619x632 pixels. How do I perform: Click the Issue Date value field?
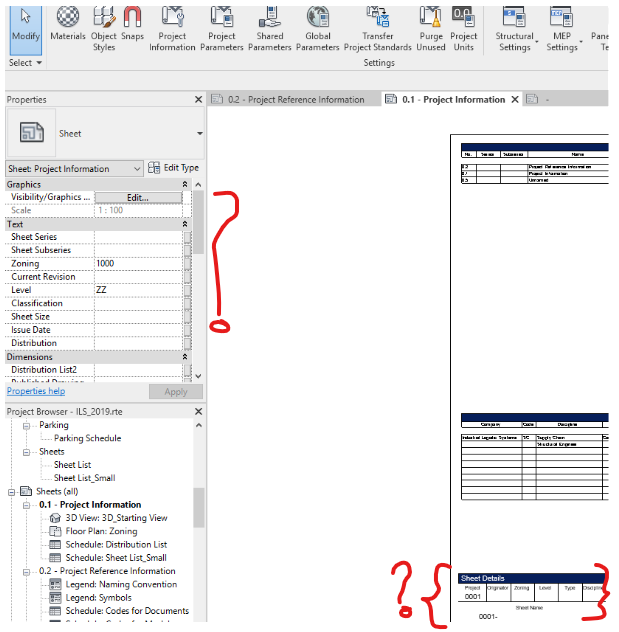(139, 330)
